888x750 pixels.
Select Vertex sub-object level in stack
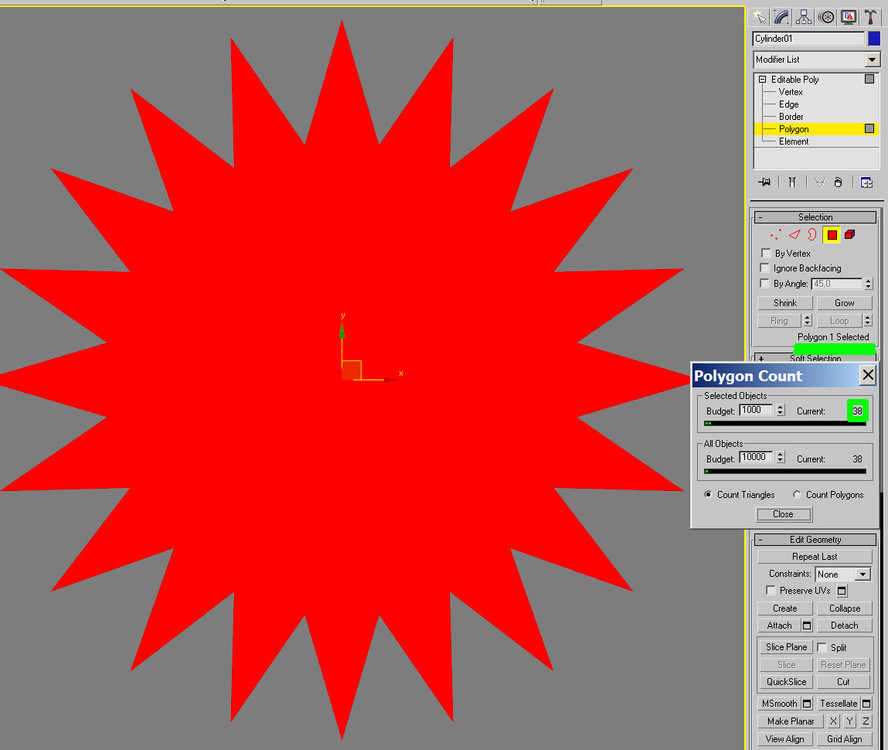tap(791, 92)
